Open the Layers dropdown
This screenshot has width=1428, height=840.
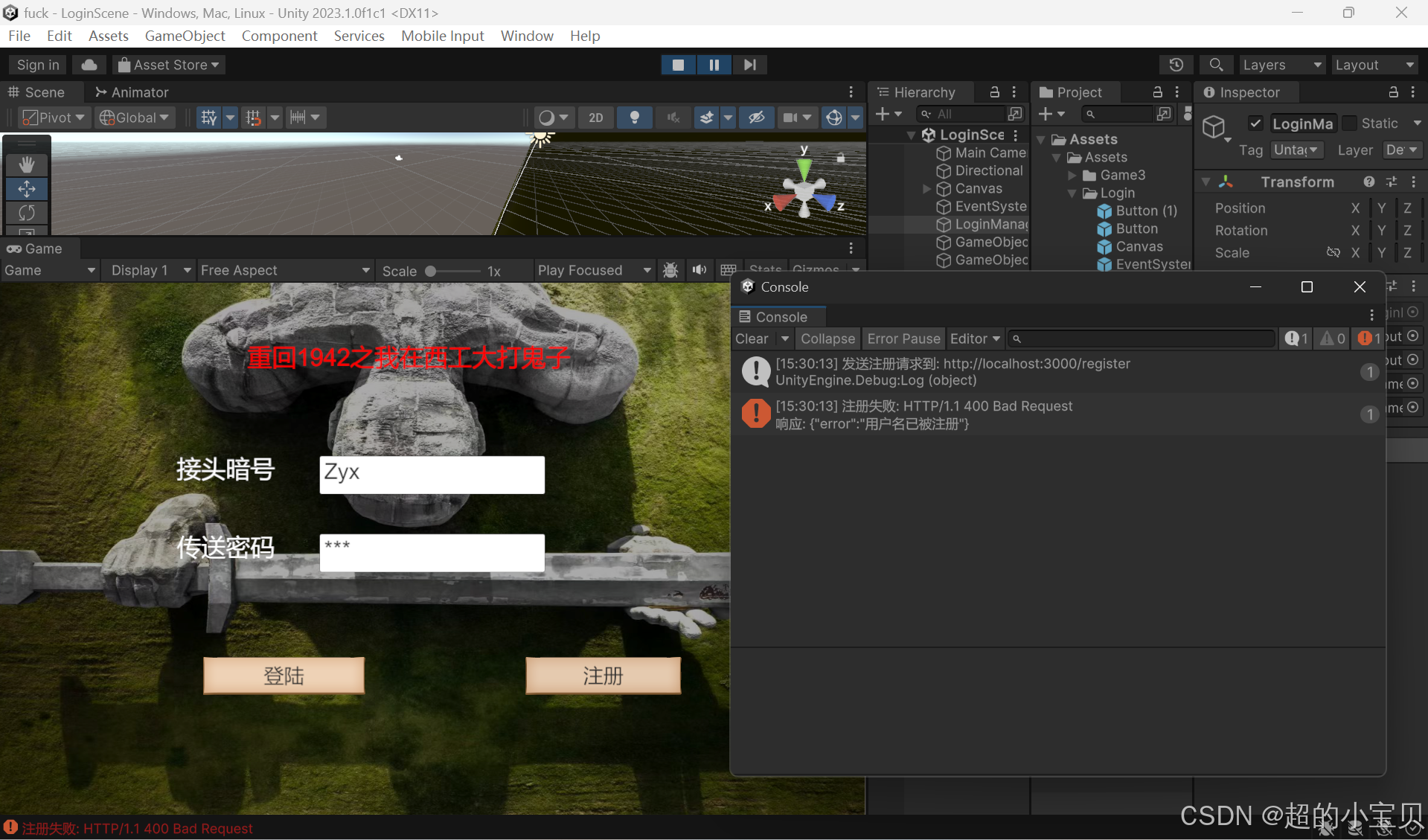coord(1282,65)
